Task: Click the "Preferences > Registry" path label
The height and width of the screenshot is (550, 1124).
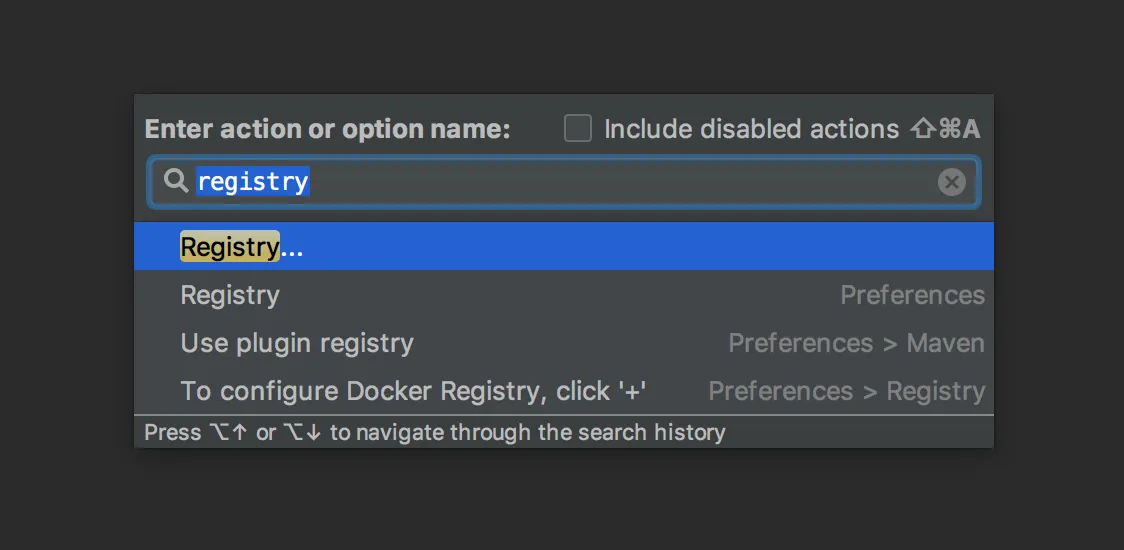Action: 847,392
